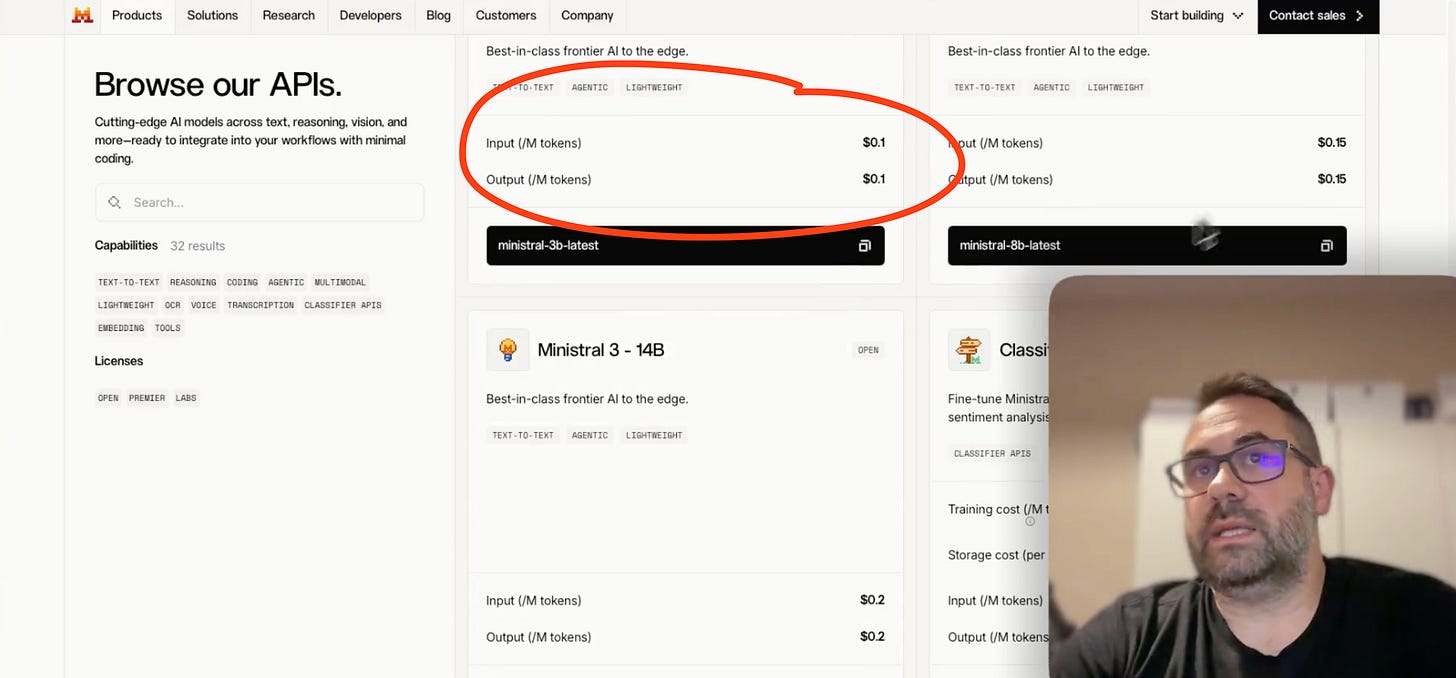Open the Ministral 3 - 14B card title
Viewport: 1456px width, 678px height.
(601, 350)
